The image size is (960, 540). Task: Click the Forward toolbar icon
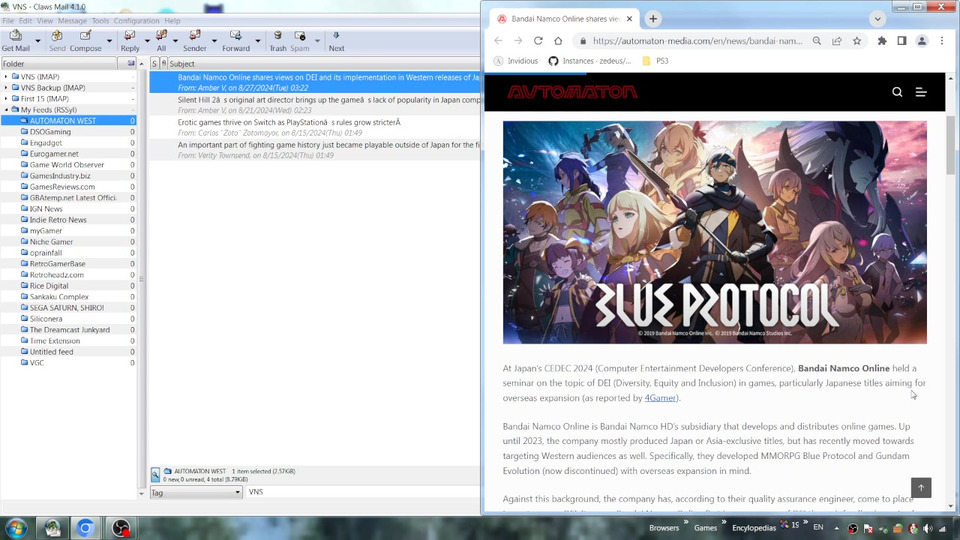pos(236,41)
